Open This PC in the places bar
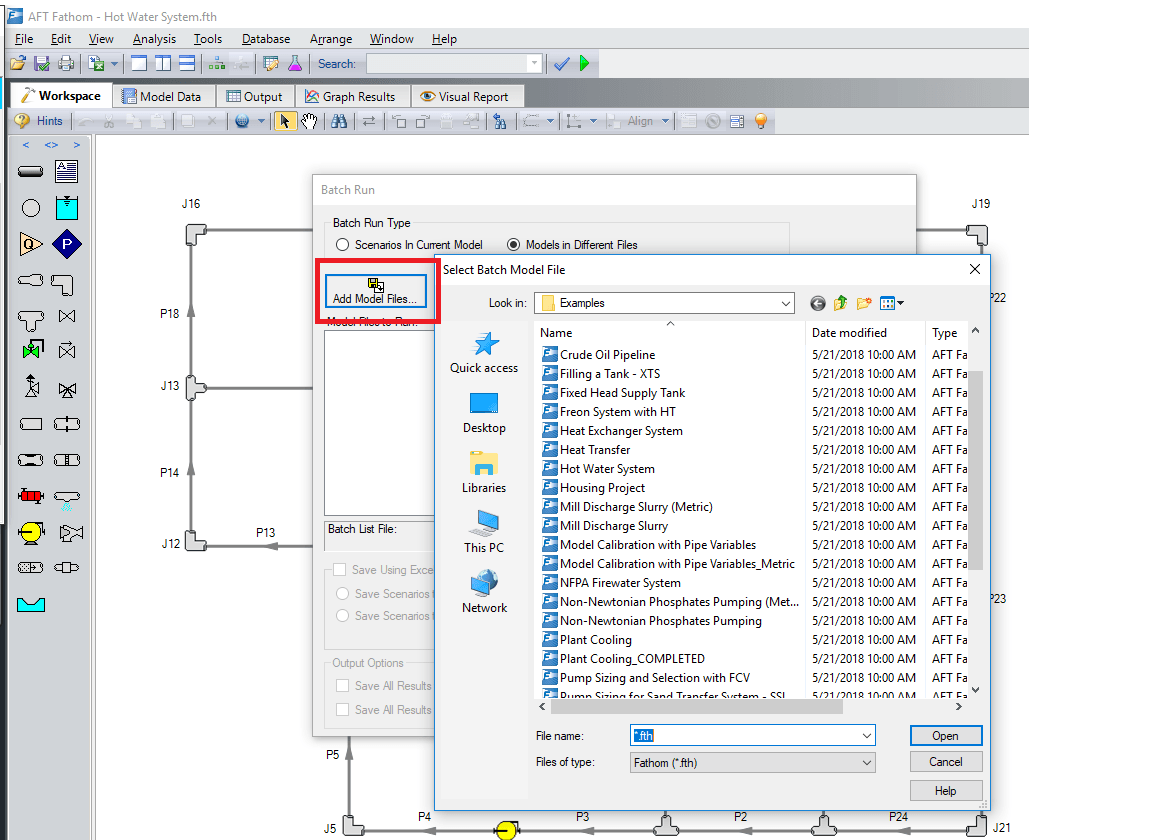Image resolution: width=1150 pixels, height=840 pixels. (x=484, y=531)
